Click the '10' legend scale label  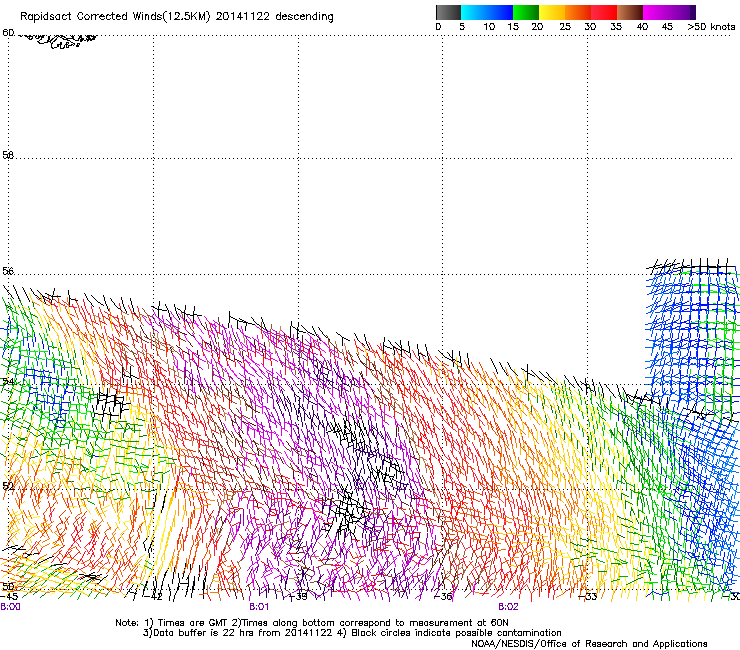[x=489, y=26]
